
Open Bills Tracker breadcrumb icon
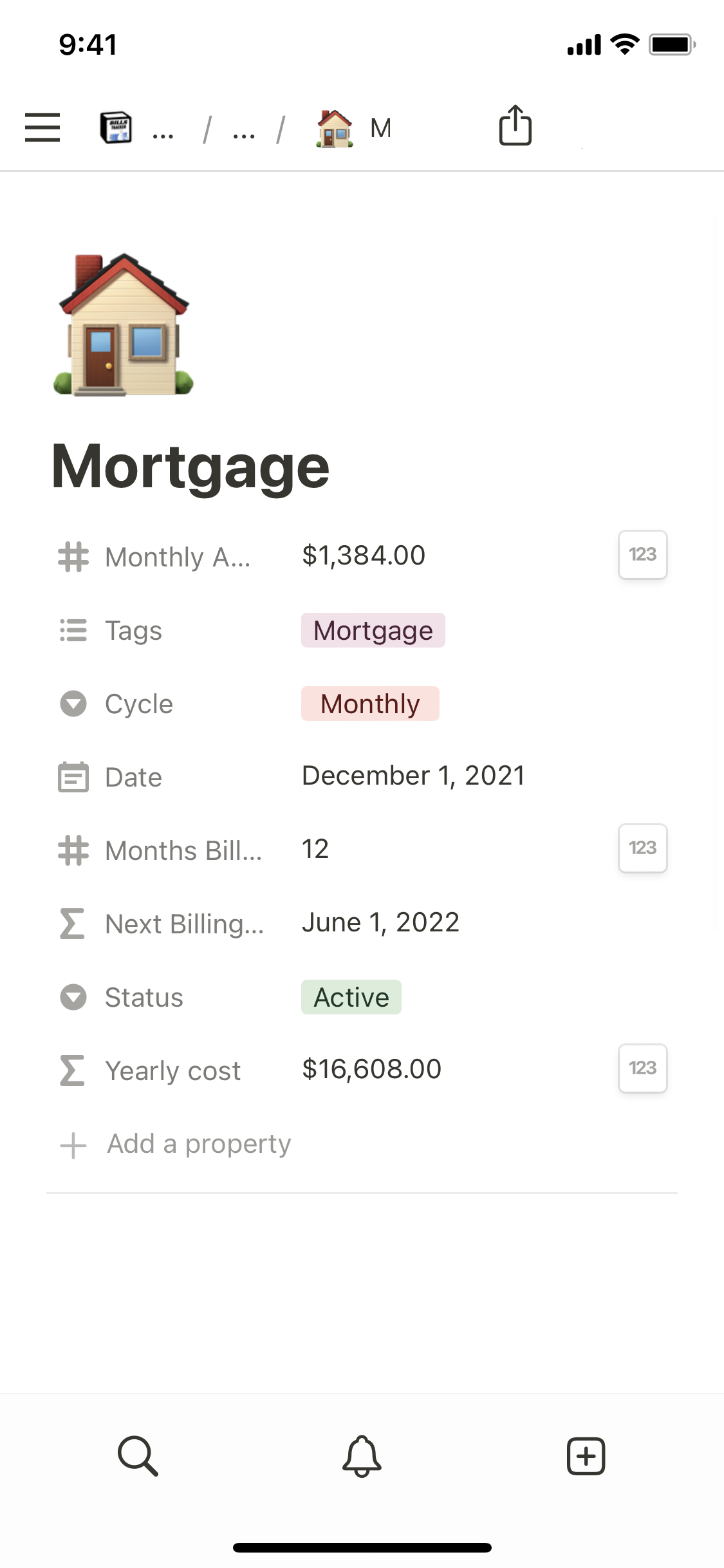116,127
